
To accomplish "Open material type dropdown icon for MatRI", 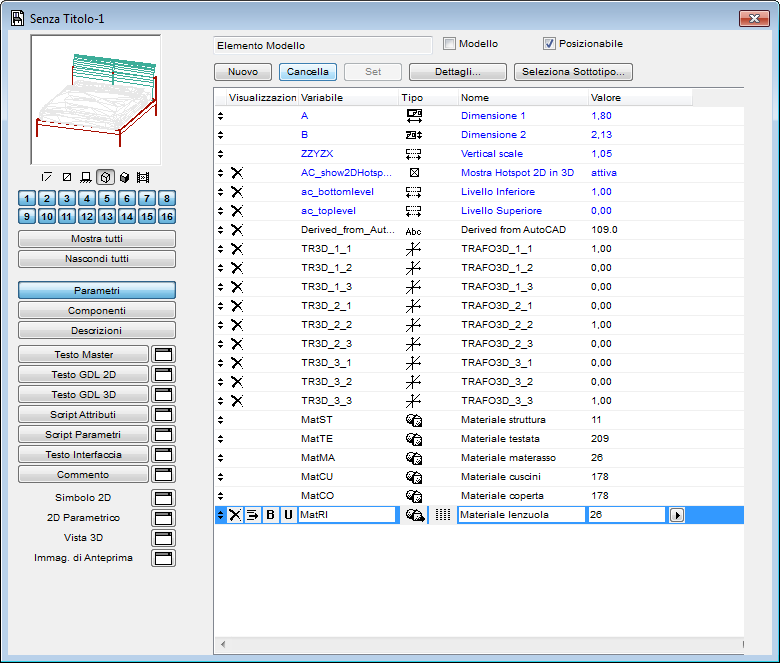I will tap(415, 515).
